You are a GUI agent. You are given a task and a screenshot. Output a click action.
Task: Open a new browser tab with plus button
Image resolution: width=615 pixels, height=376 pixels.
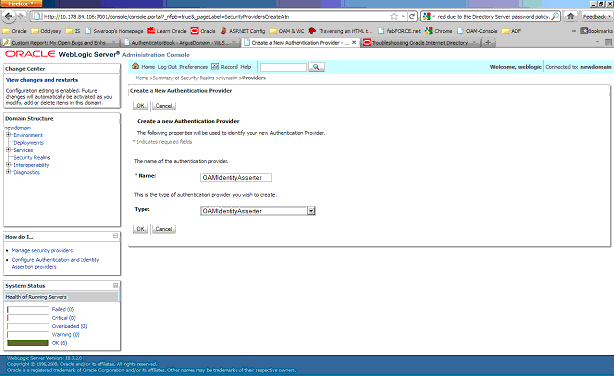[x=488, y=42]
